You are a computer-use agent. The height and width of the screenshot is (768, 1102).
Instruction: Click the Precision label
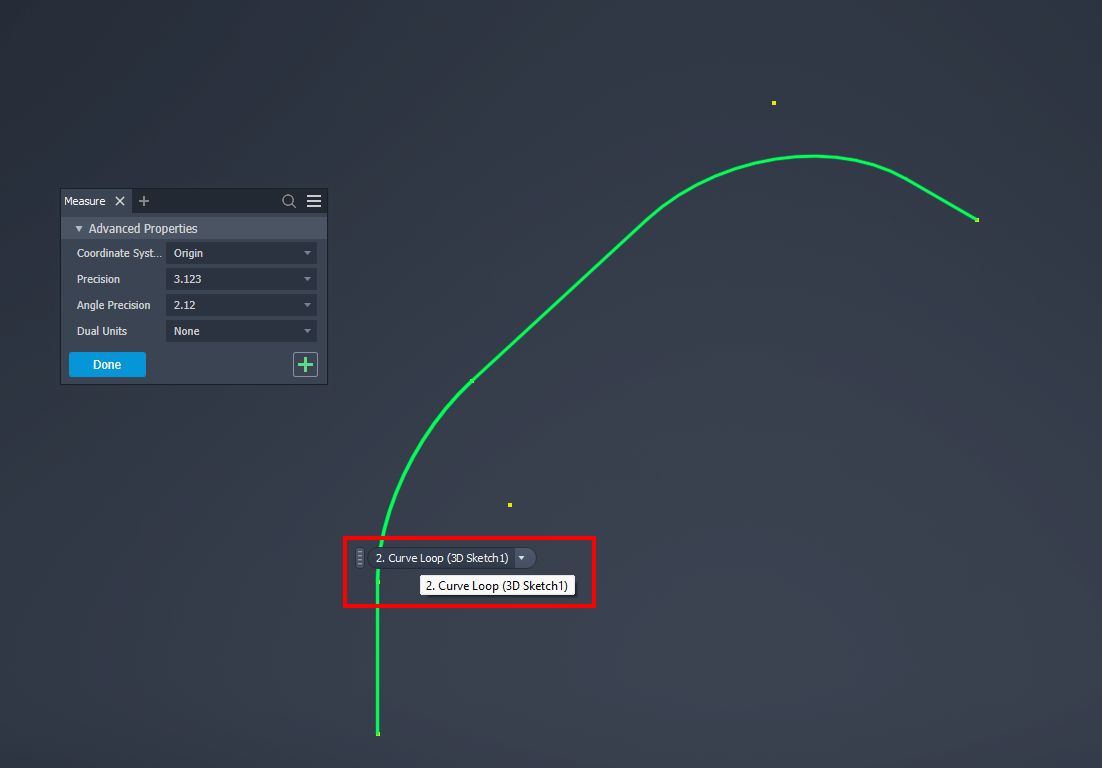pos(98,279)
